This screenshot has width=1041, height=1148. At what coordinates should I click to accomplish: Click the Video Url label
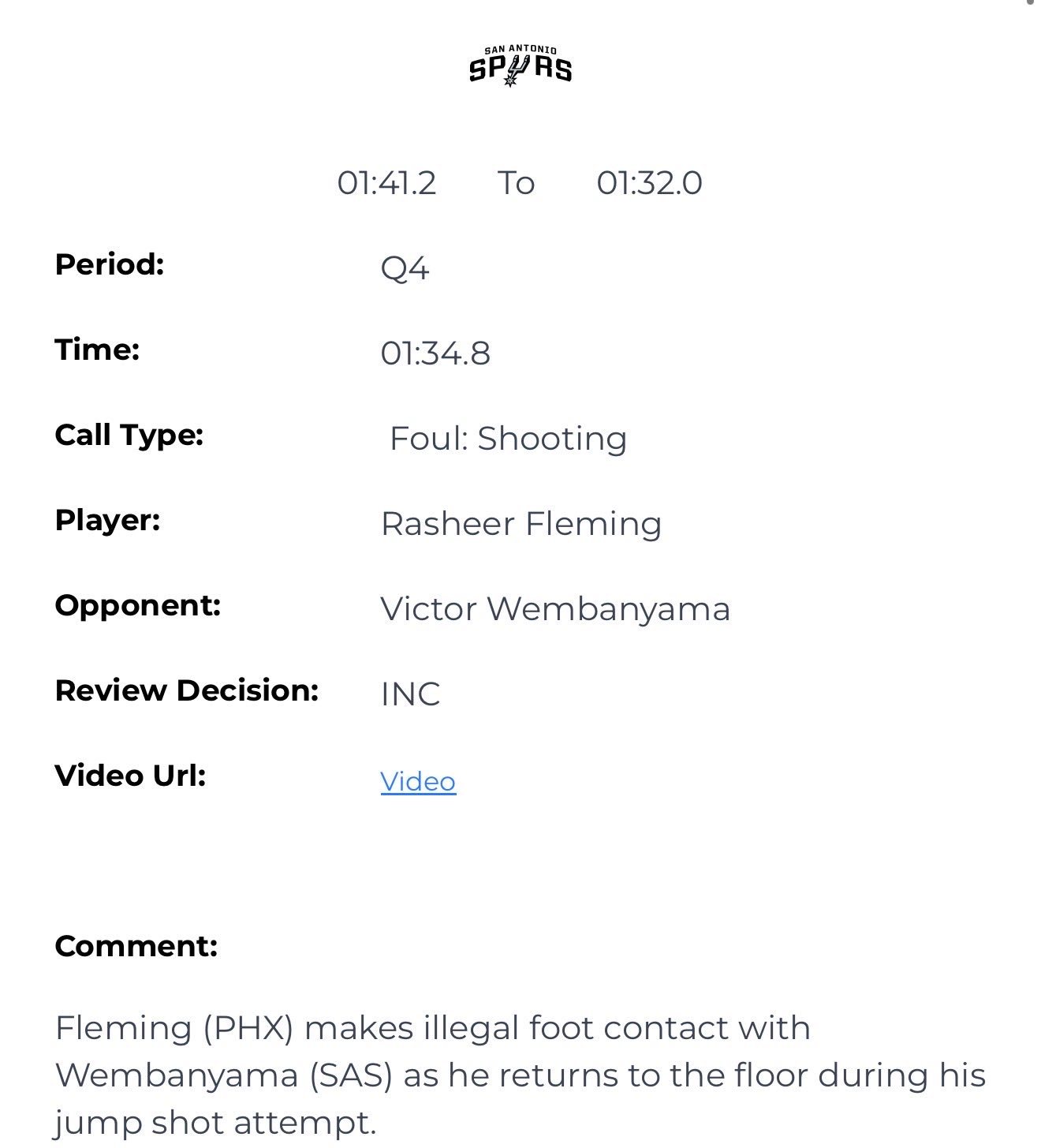(x=130, y=776)
